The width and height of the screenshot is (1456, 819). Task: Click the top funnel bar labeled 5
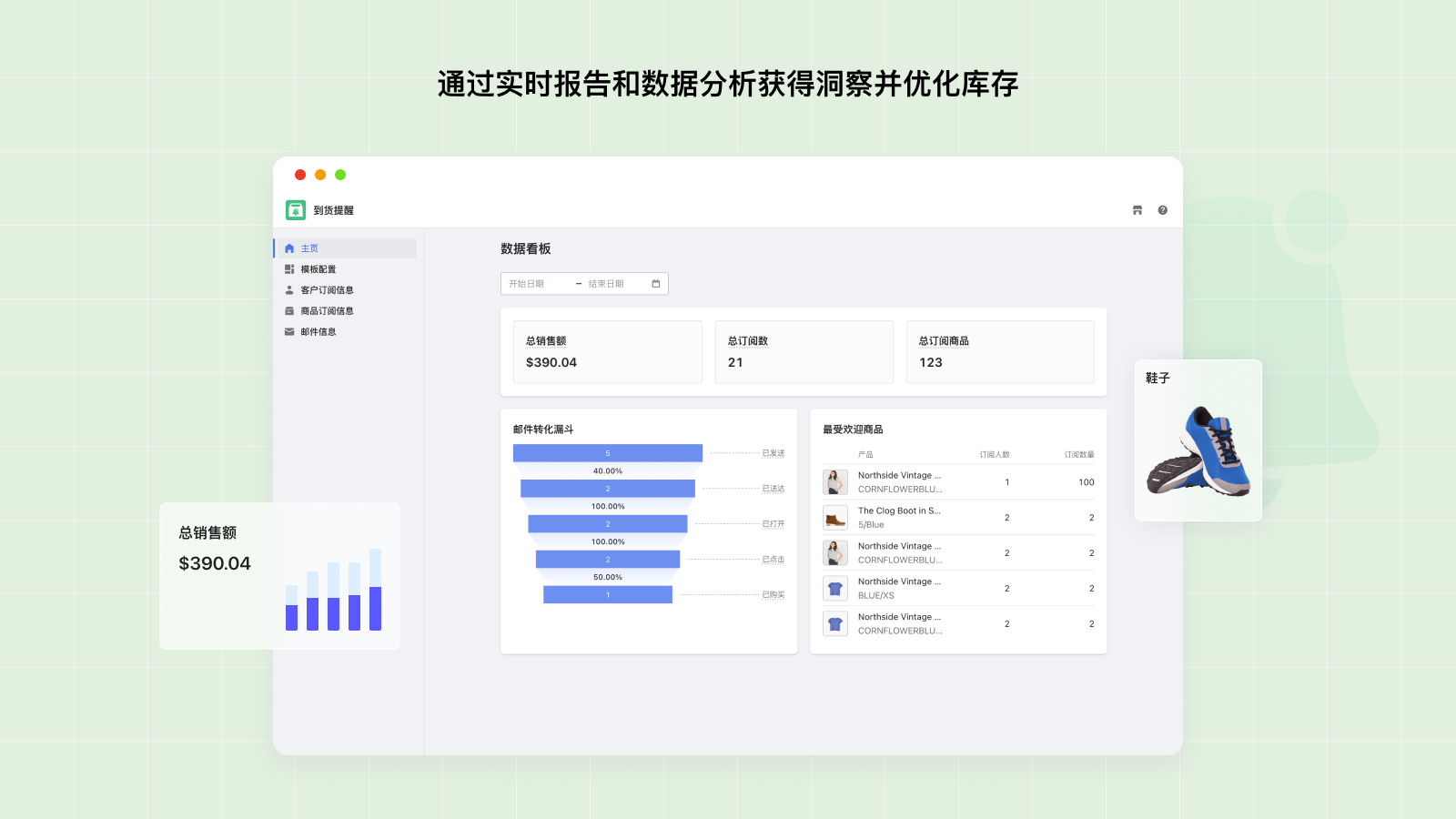point(608,453)
